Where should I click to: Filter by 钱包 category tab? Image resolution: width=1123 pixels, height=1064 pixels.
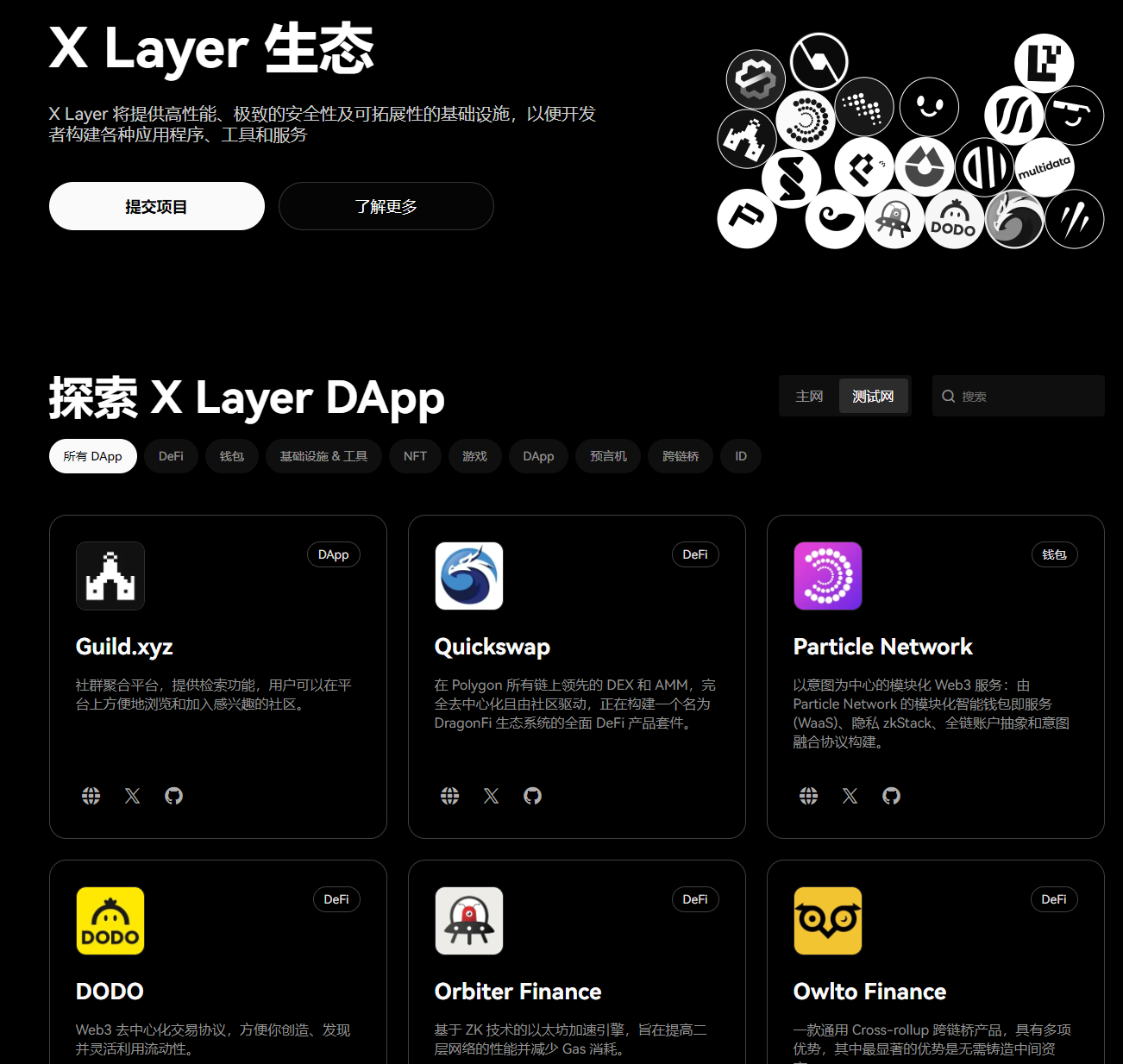click(231, 456)
